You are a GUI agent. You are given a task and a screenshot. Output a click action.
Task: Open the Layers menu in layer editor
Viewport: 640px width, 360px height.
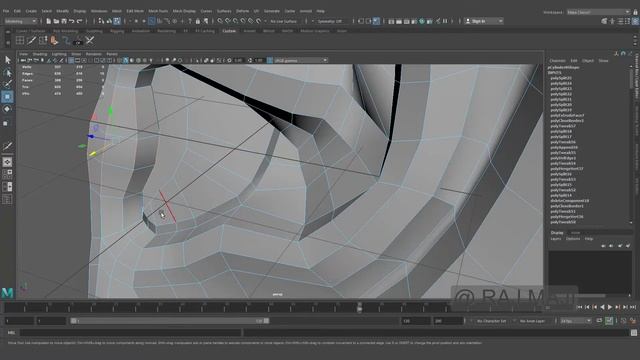(x=556, y=239)
